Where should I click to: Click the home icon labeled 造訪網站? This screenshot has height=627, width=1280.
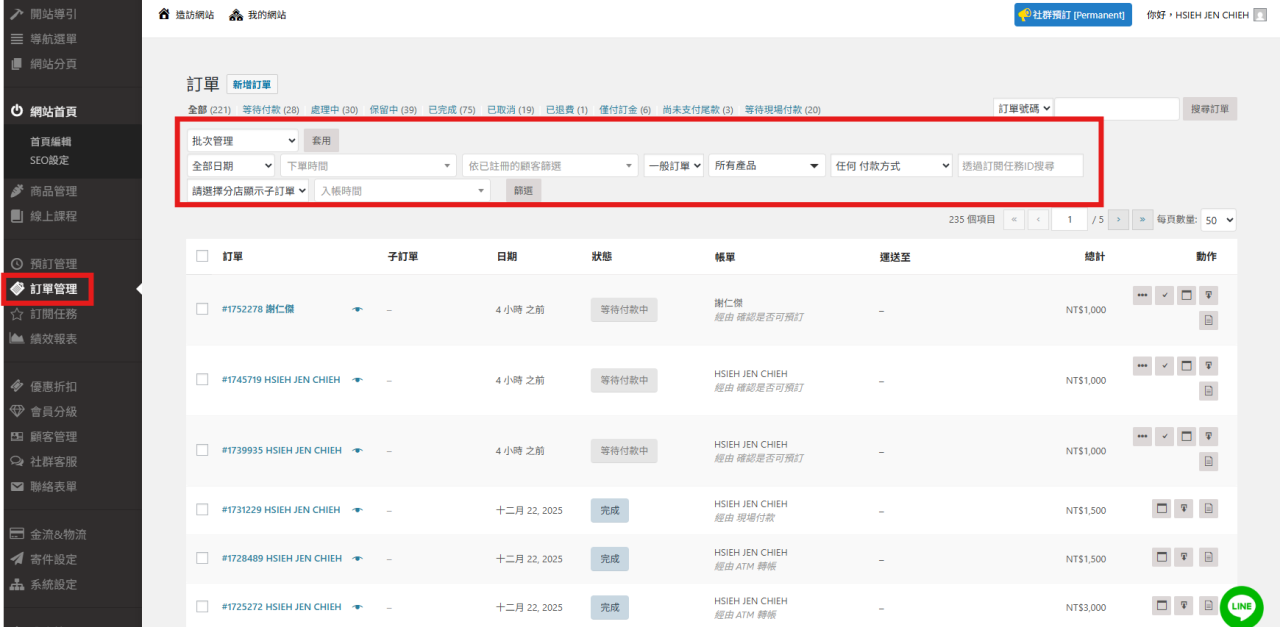[165, 15]
